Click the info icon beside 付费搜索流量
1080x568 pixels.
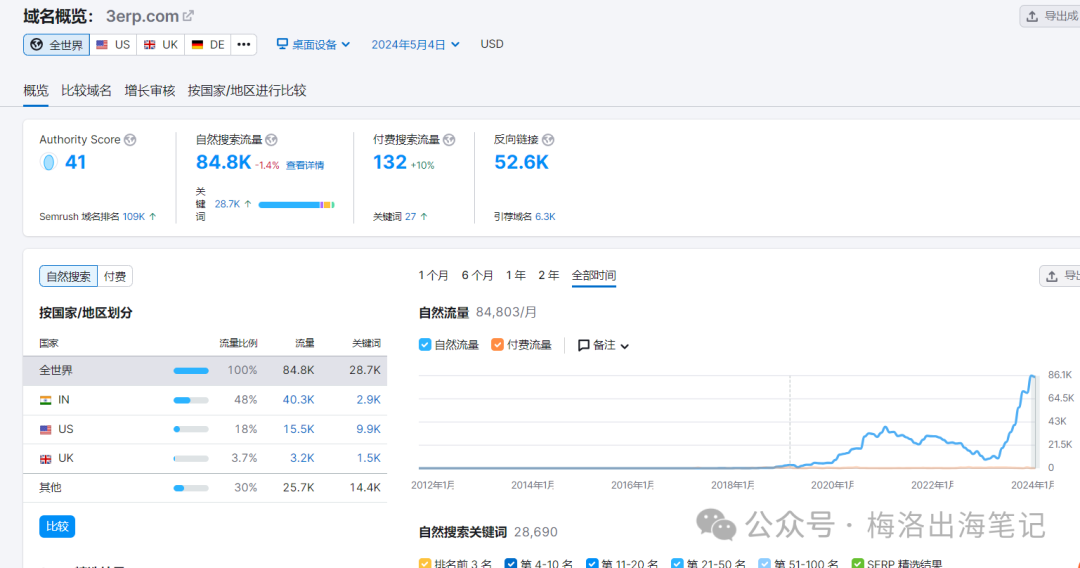click(449, 140)
